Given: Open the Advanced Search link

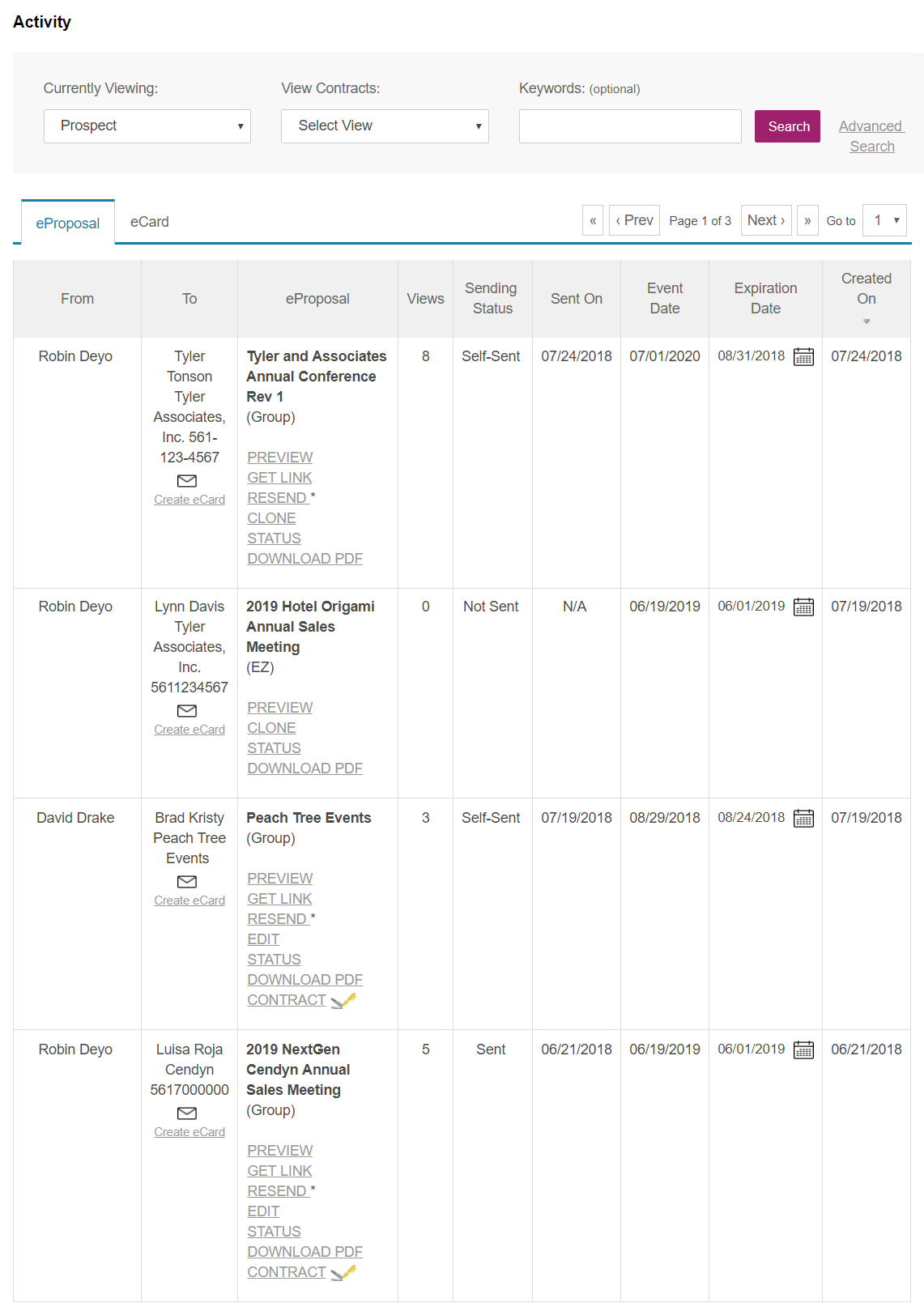Looking at the screenshot, I should tap(871, 136).
